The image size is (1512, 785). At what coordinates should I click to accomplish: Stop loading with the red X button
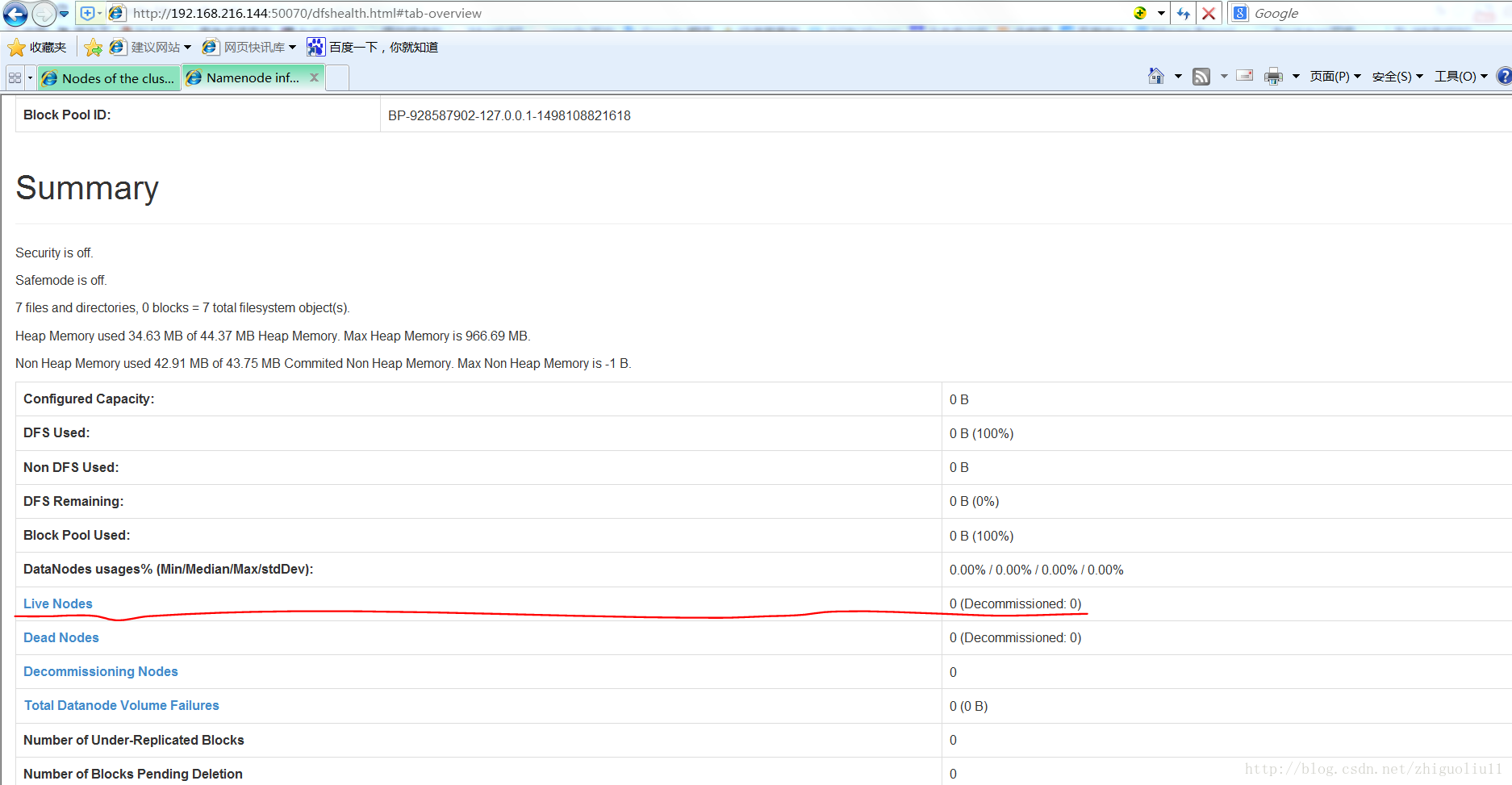click(1209, 14)
